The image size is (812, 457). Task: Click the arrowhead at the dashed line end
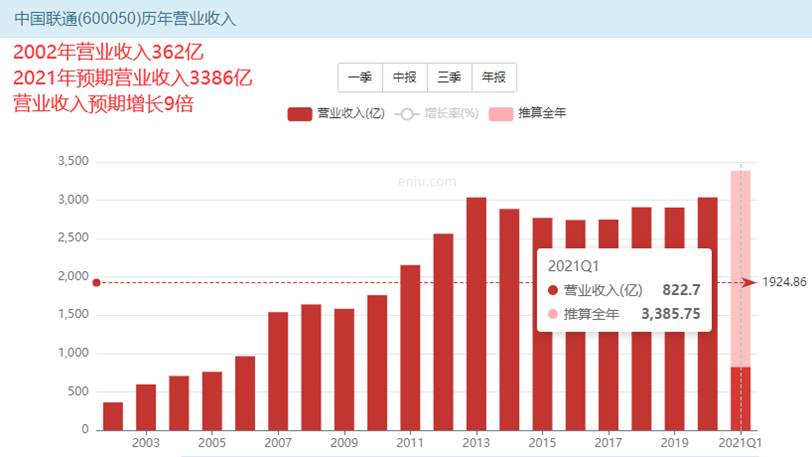coord(749,282)
